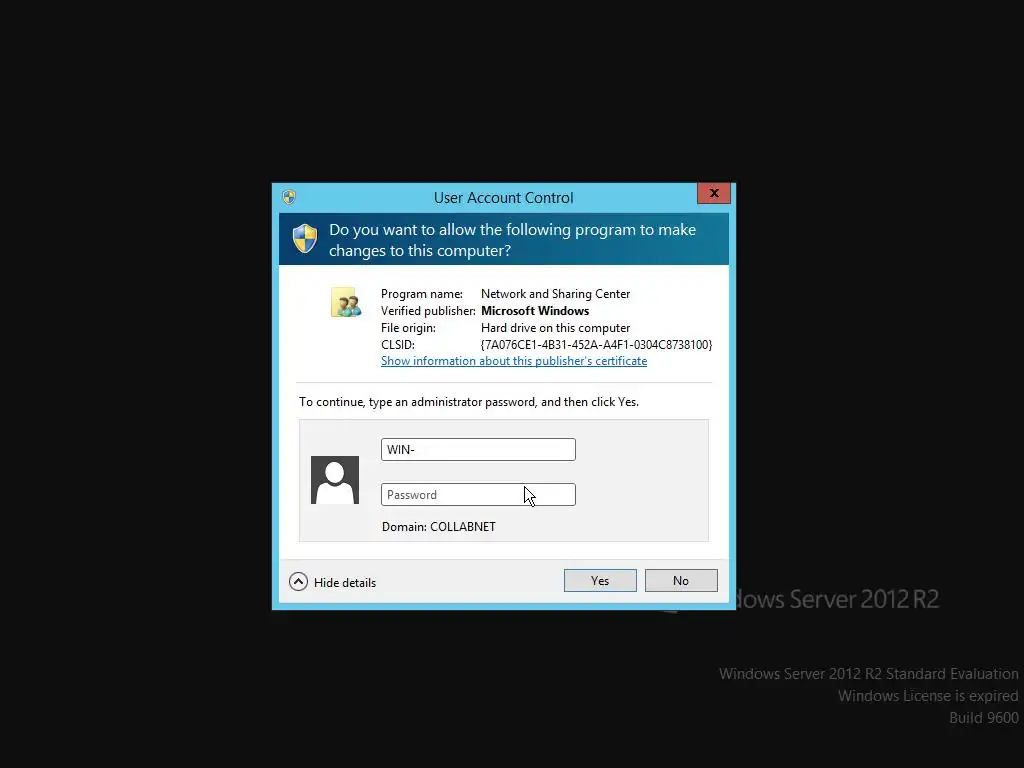Click the Microsoft Windows publisher name
This screenshot has width=1024, height=768.
535,311
